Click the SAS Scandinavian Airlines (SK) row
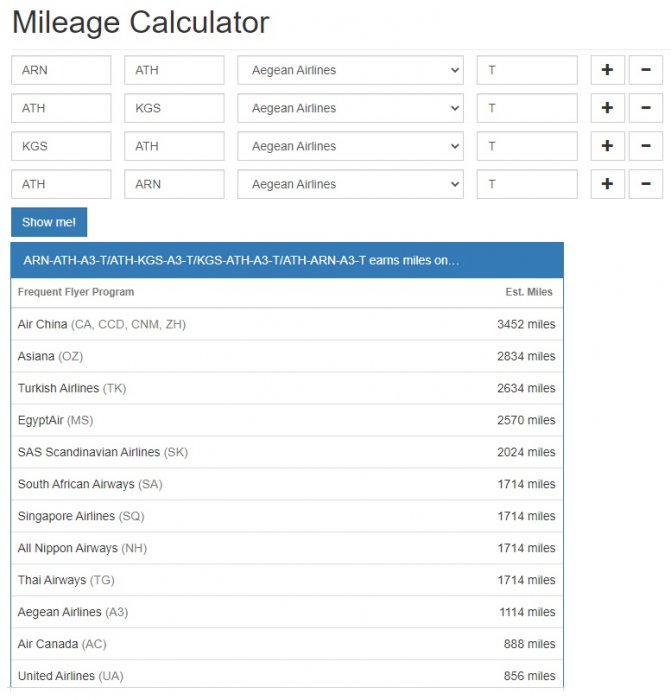The width and height of the screenshot is (671, 700). click(x=287, y=452)
